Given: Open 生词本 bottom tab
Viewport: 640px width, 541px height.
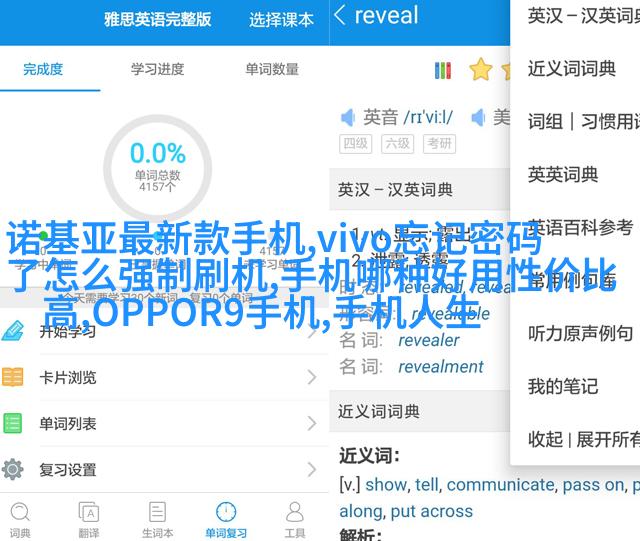Looking at the screenshot, I should click(x=157, y=520).
